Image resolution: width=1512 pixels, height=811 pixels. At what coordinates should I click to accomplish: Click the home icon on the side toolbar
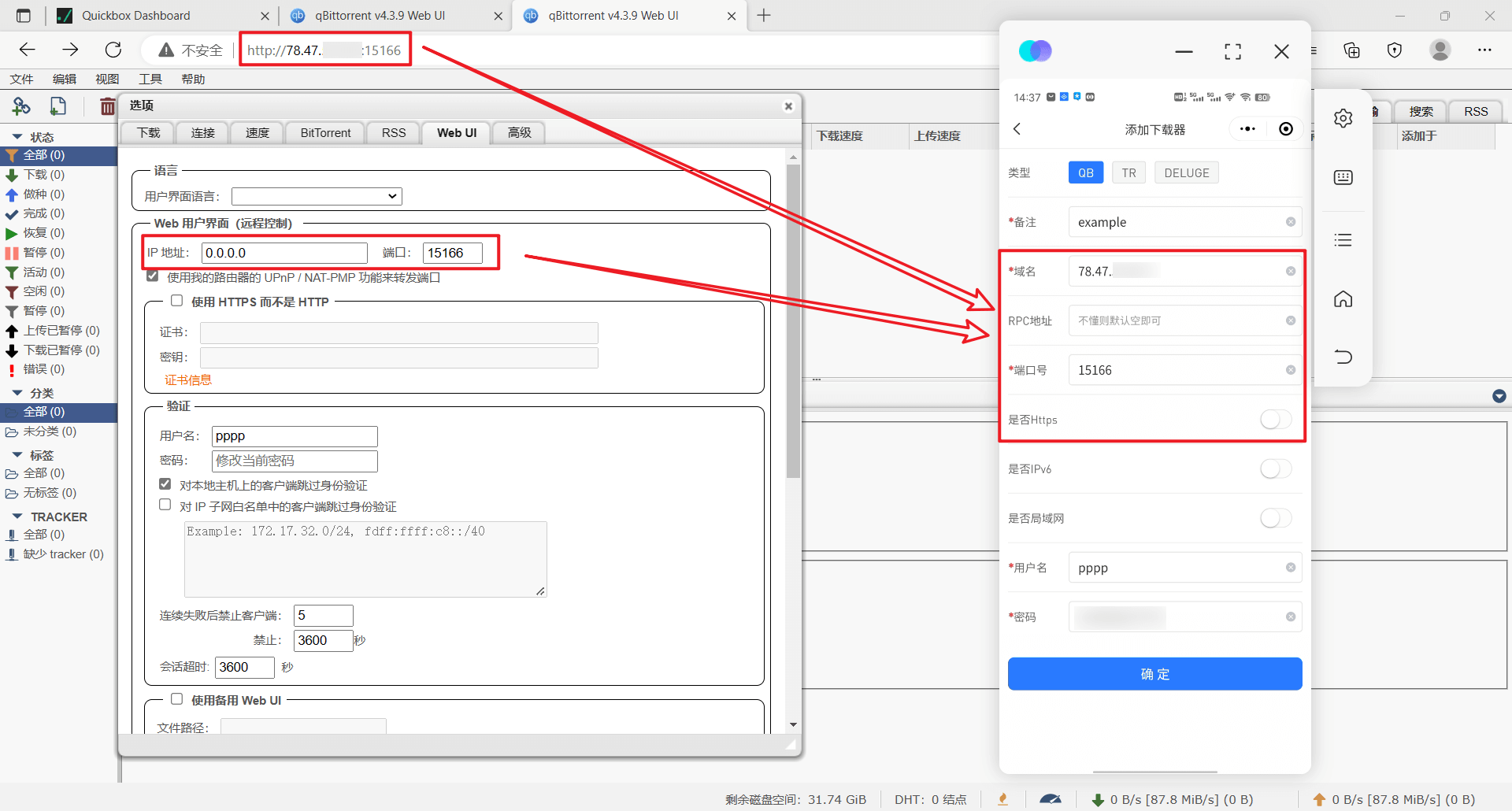pyautogui.click(x=1343, y=298)
